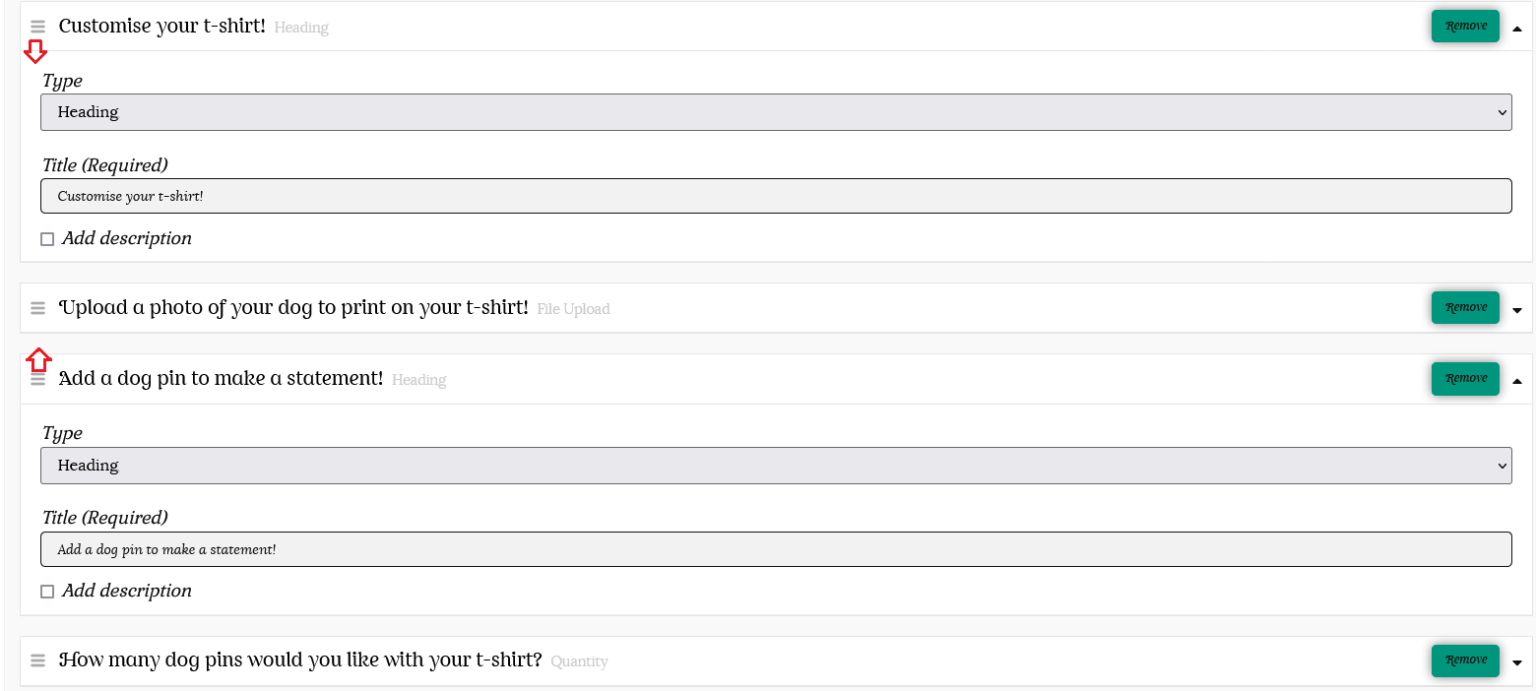Expand the How many dog pins Quantity section
The image size is (1536, 691).
(x=1517, y=662)
